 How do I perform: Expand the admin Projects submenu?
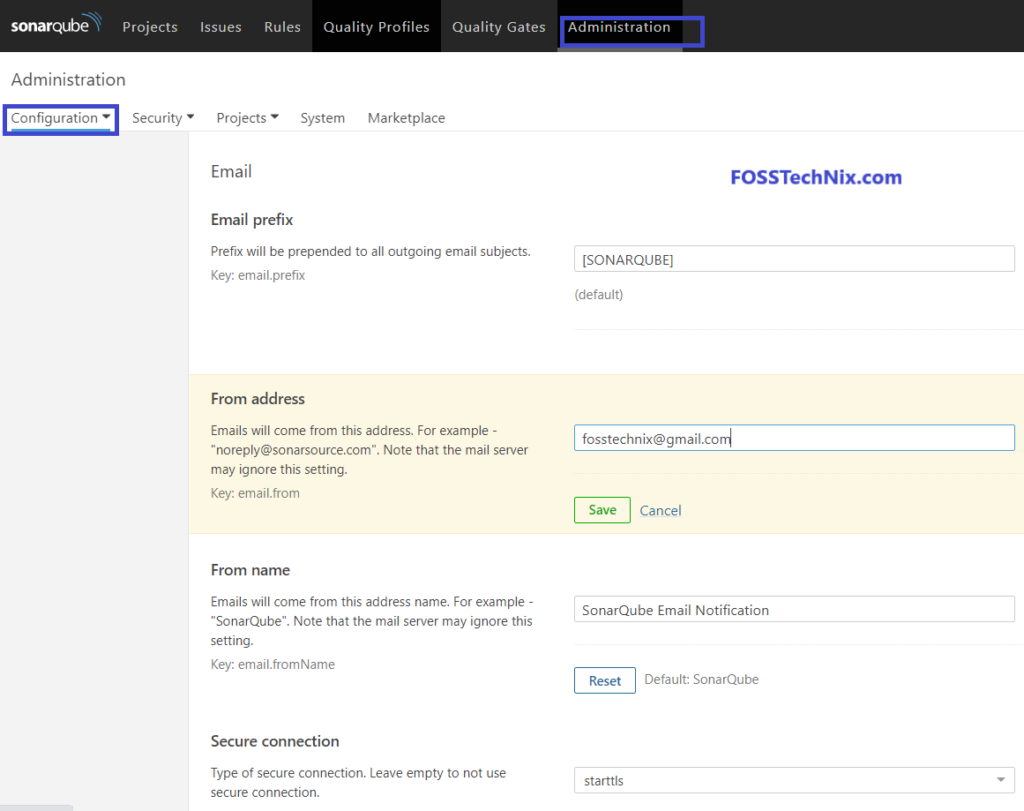pos(247,118)
